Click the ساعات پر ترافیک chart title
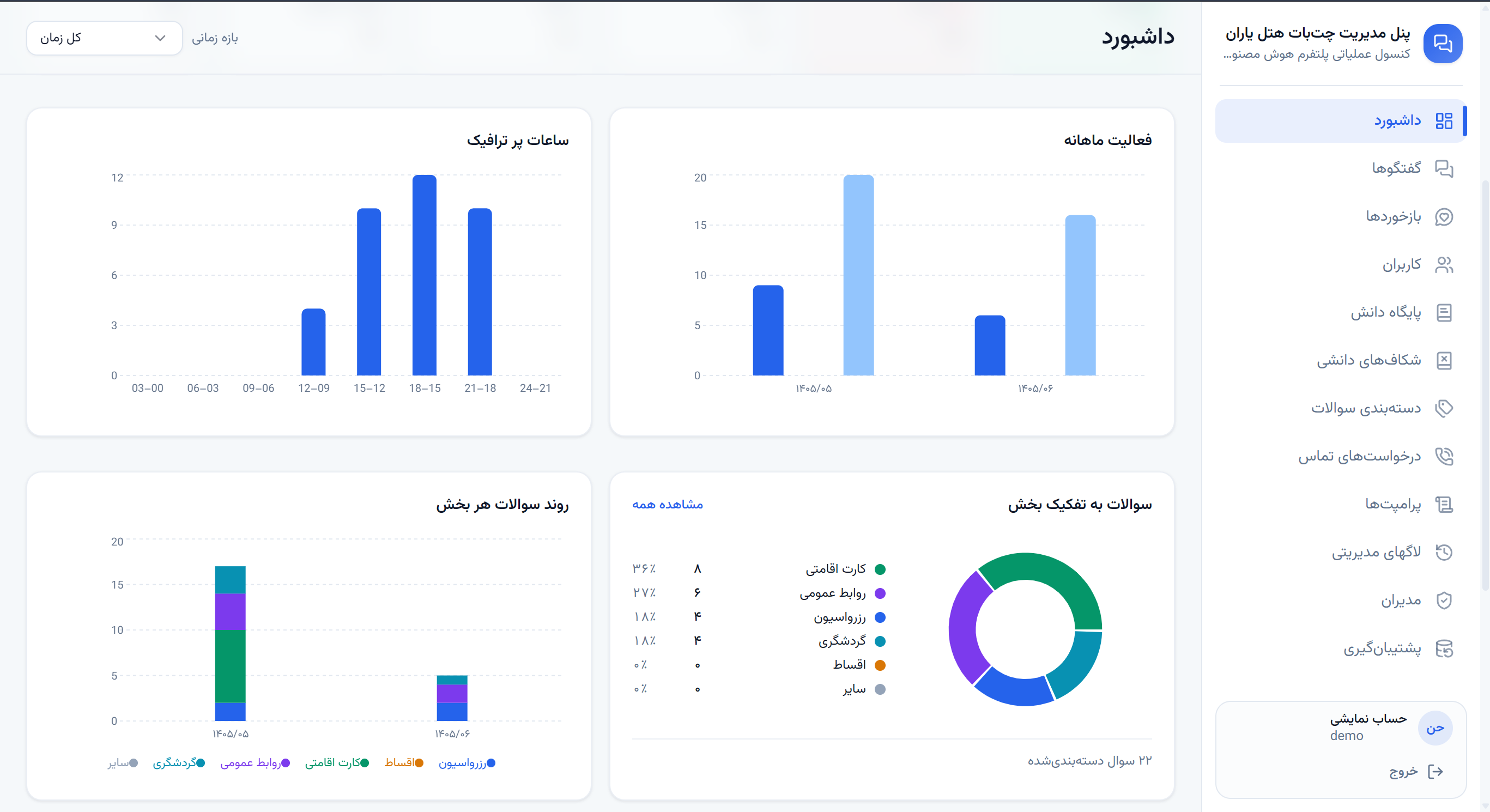Image resolution: width=1490 pixels, height=812 pixels. click(x=518, y=141)
